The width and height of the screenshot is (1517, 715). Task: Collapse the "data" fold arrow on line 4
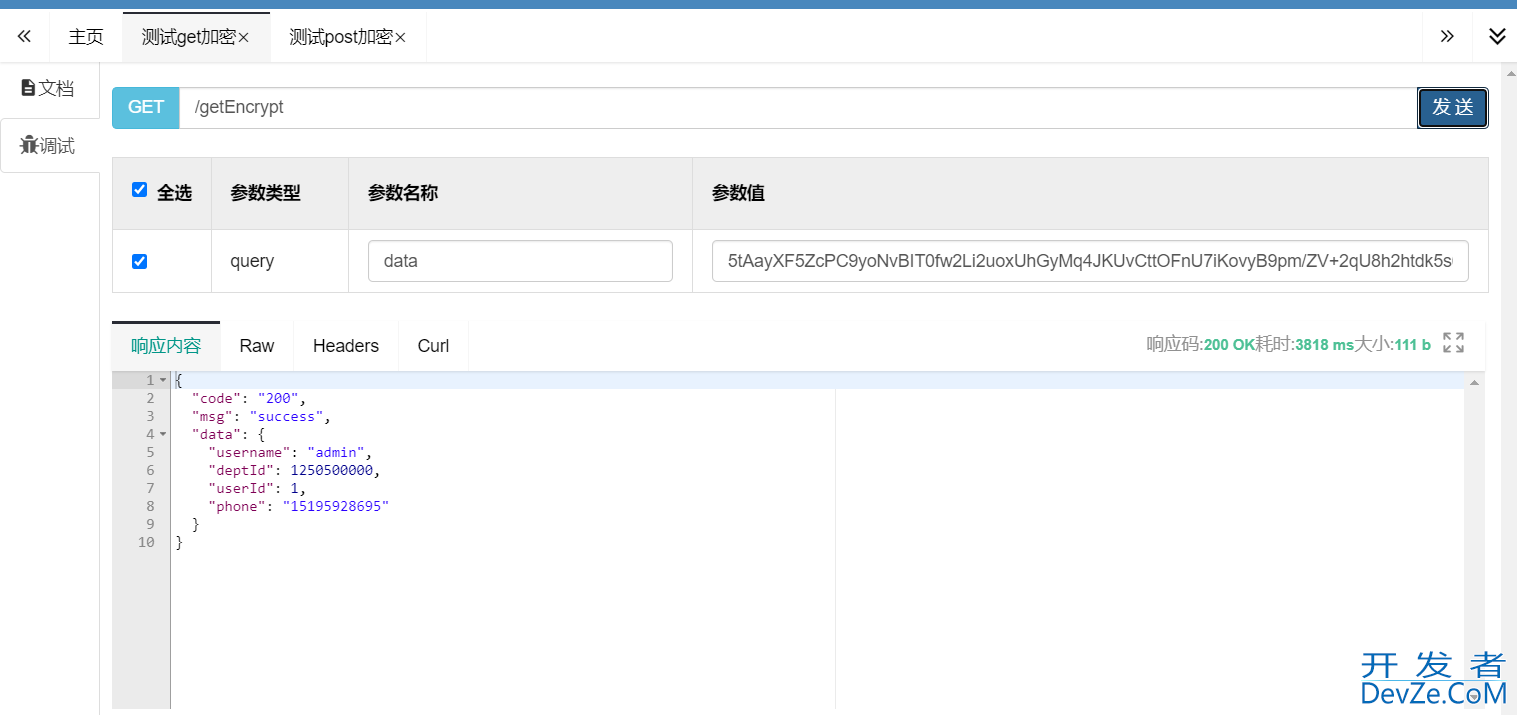coord(163,434)
